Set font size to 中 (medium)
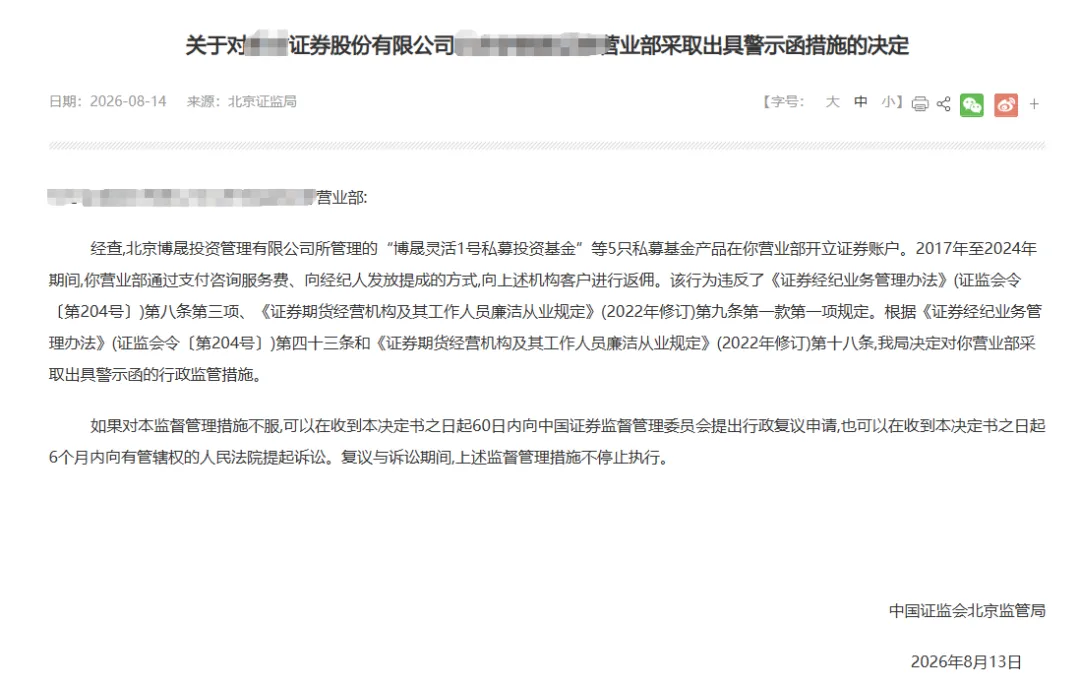Screen dimensions: 1080x686 (x=861, y=102)
